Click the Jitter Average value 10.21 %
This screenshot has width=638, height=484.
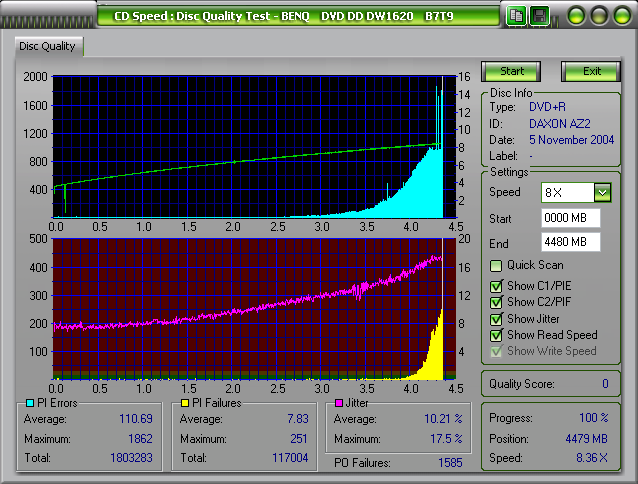pyautogui.click(x=443, y=419)
